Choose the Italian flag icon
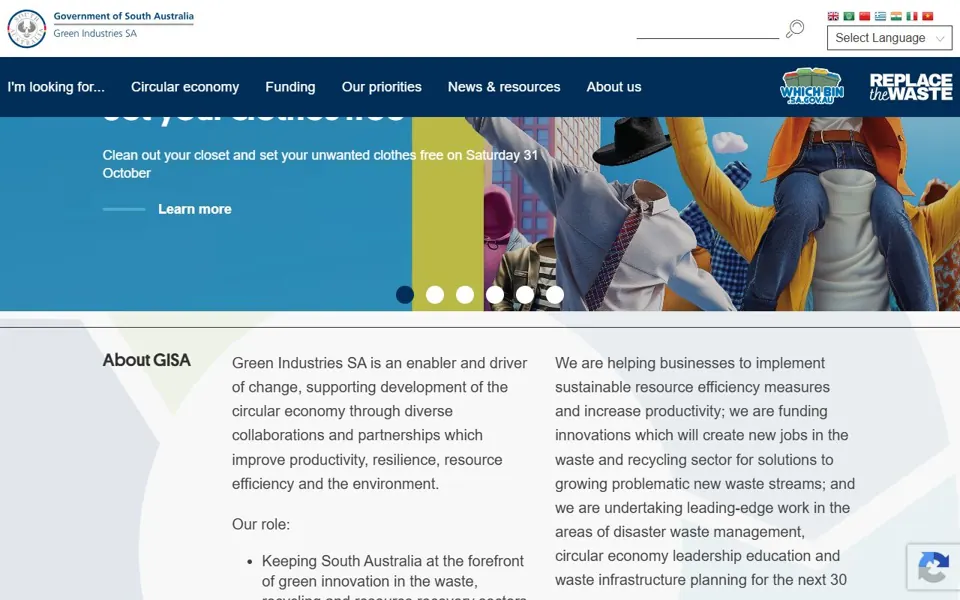 click(x=912, y=17)
